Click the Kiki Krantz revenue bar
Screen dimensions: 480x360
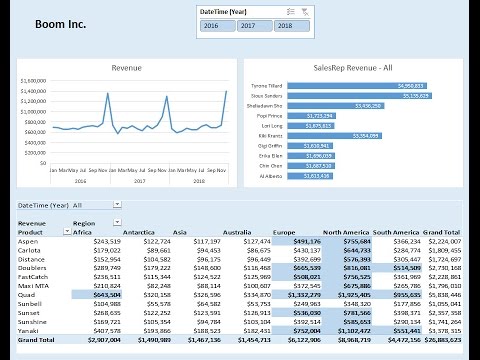click(335, 136)
